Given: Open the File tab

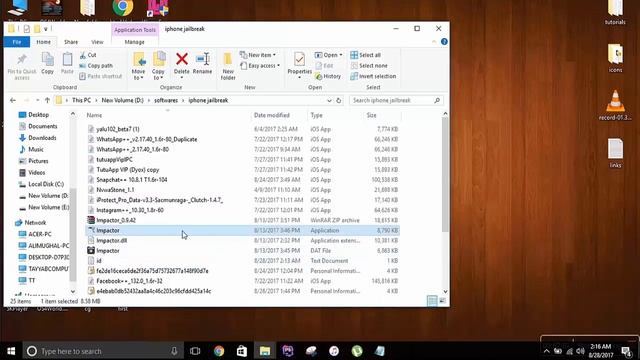Looking at the screenshot, I should [17, 42].
